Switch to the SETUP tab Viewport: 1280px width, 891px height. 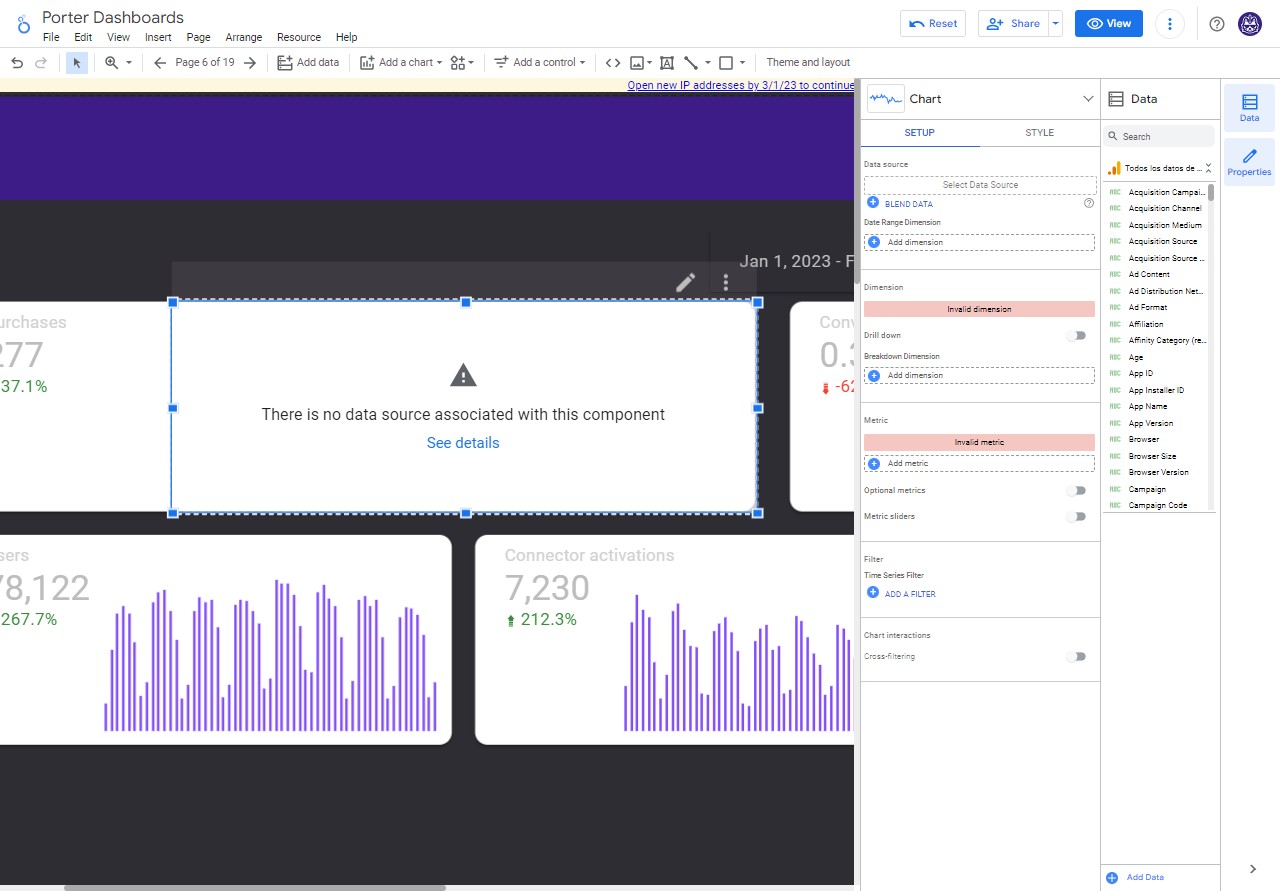tap(920, 133)
